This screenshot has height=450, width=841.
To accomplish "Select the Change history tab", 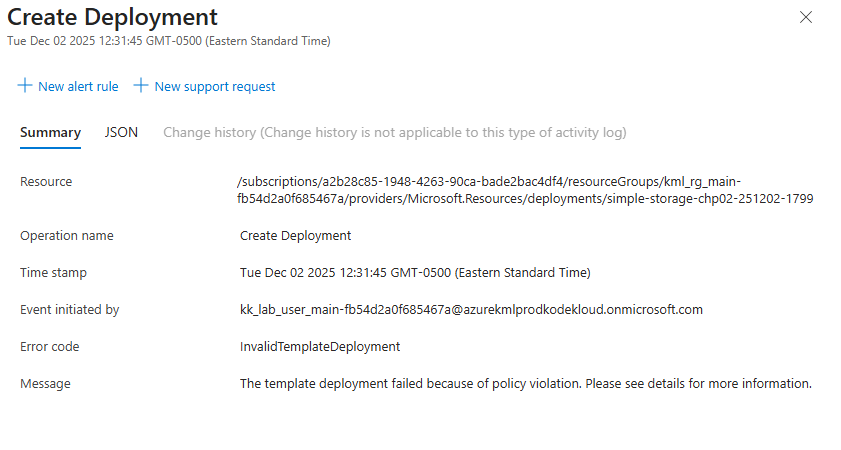I will pos(394,132).
